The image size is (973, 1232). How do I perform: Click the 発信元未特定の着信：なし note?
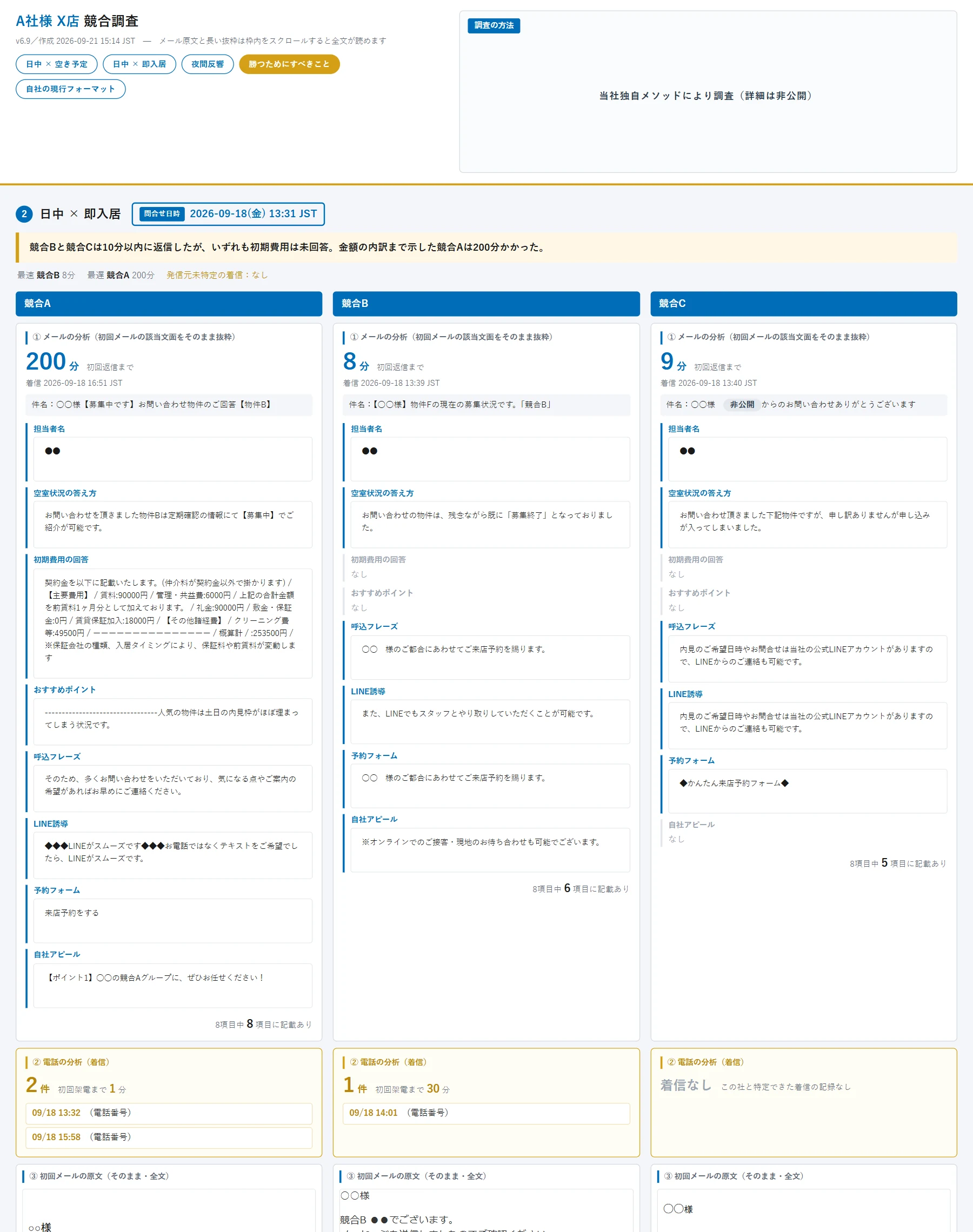[x=217, y=275]
